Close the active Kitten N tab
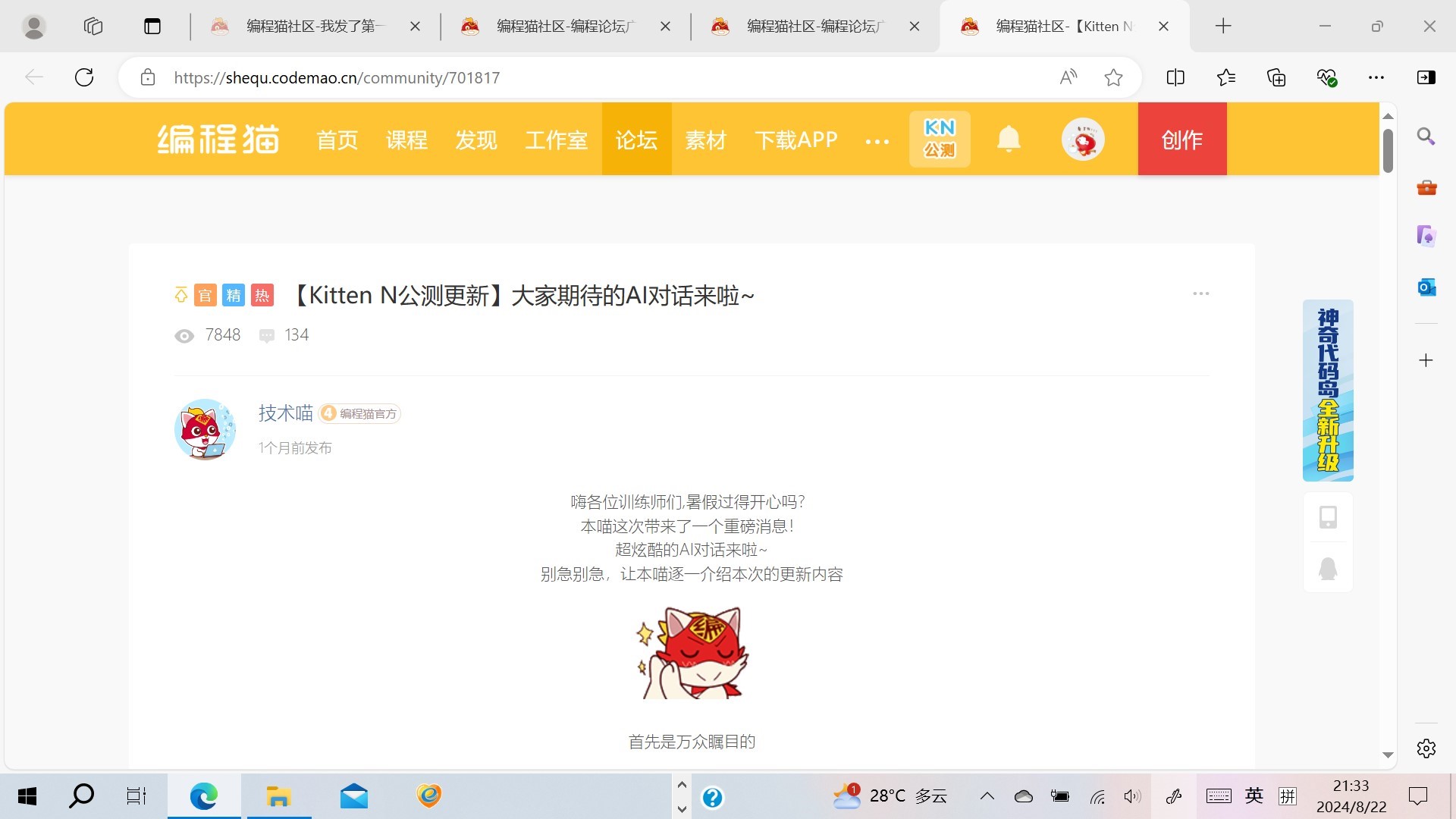 [1163, 27]
